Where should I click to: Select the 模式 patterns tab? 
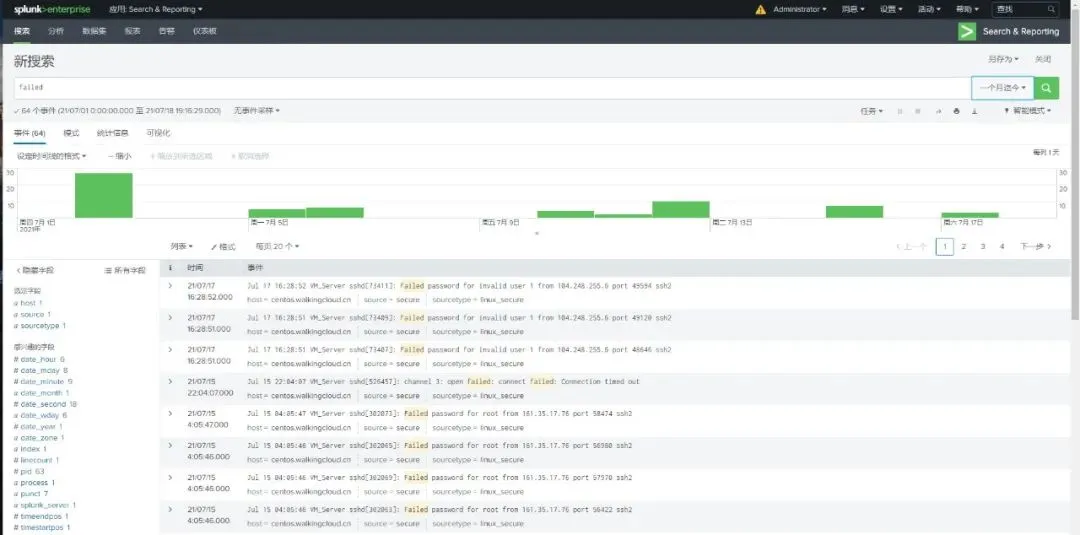(x=71, y=133)
